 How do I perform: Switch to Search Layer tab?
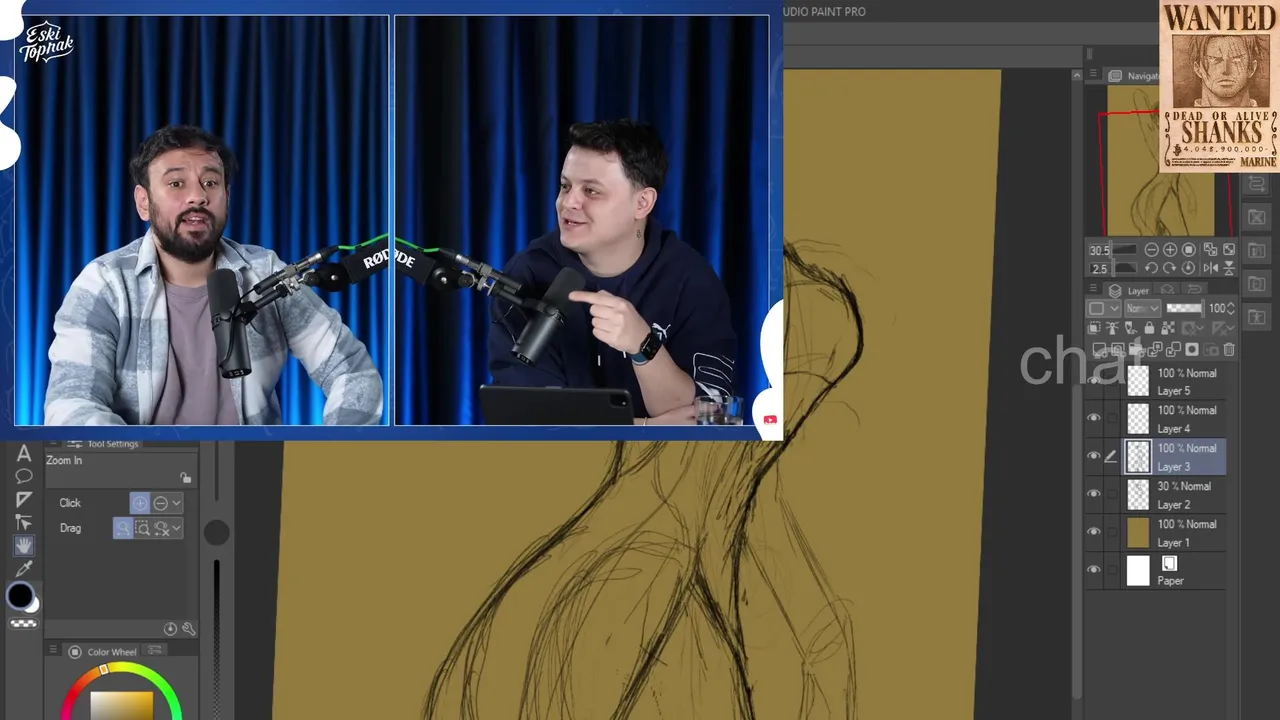(x=1167, y=289)
